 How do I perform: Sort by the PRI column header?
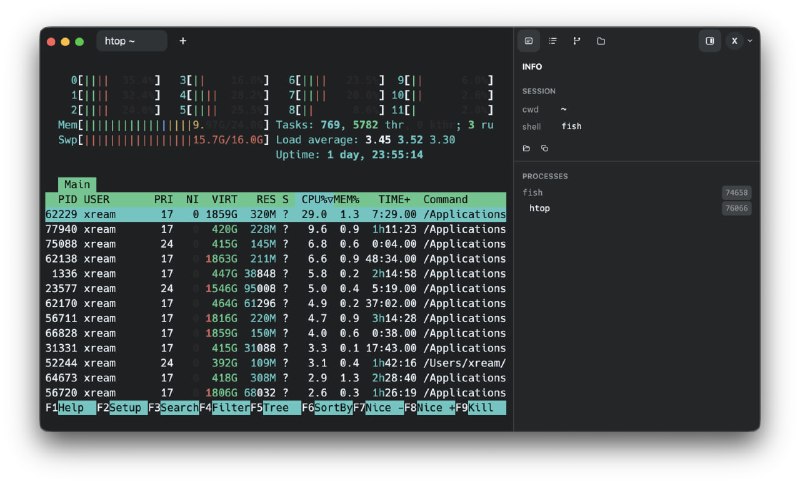[x=163, y=199]
